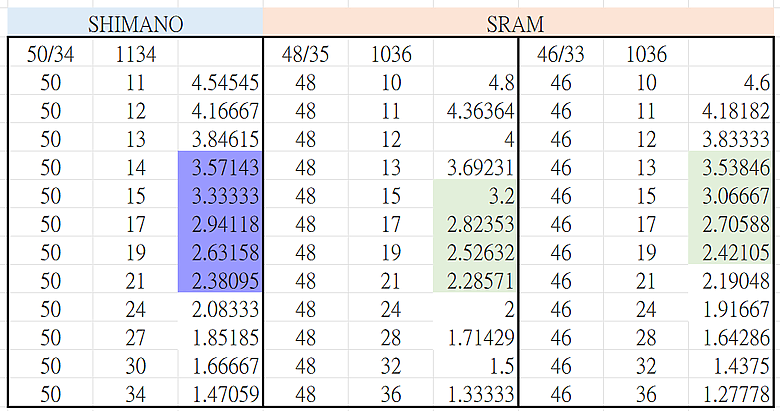Click the ratio cell showing just 2
This screenshot has width=780, height=411.
(x=476, y=308)
